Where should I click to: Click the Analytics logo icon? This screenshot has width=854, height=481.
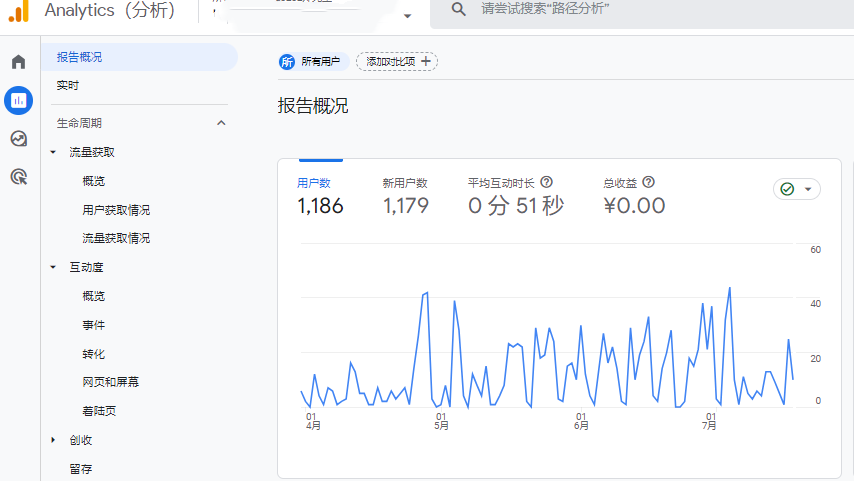(x=18, y=12)
